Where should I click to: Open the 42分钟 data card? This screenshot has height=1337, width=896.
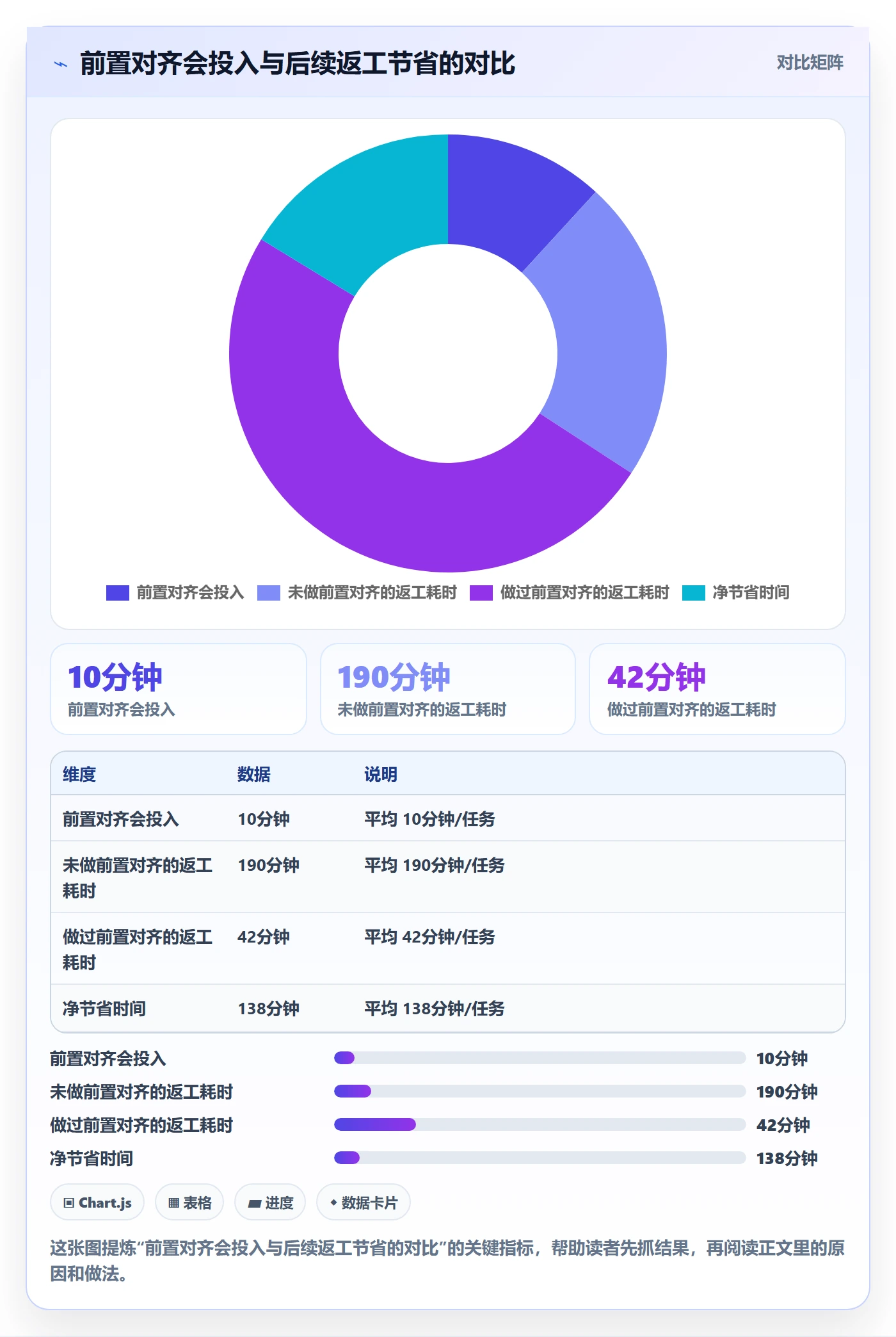[717, 689]
